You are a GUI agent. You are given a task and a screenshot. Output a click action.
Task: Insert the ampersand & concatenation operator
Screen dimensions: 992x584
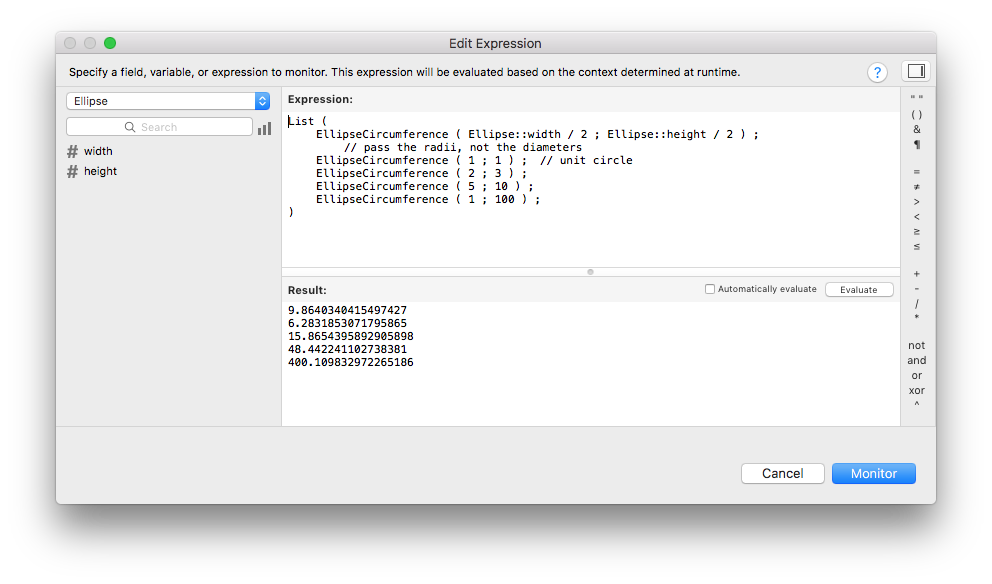(917, 129)
